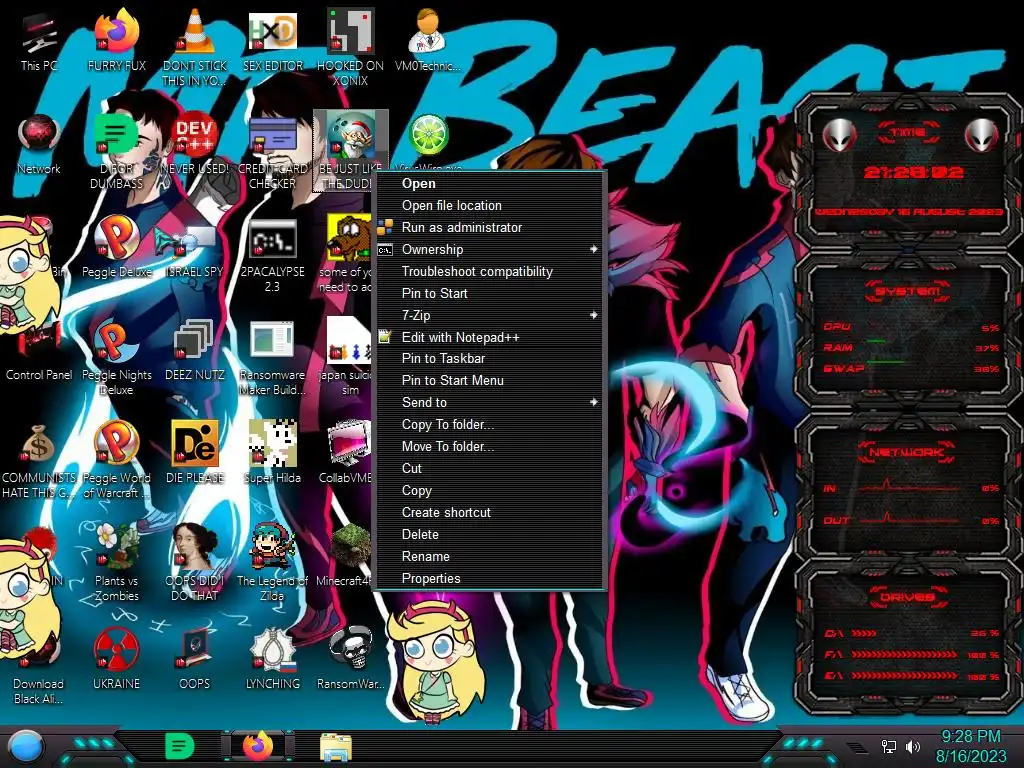Choose Troubleshoot compatibility
The height and width of the screenshot is (768, 1024).
click(489, 272)
